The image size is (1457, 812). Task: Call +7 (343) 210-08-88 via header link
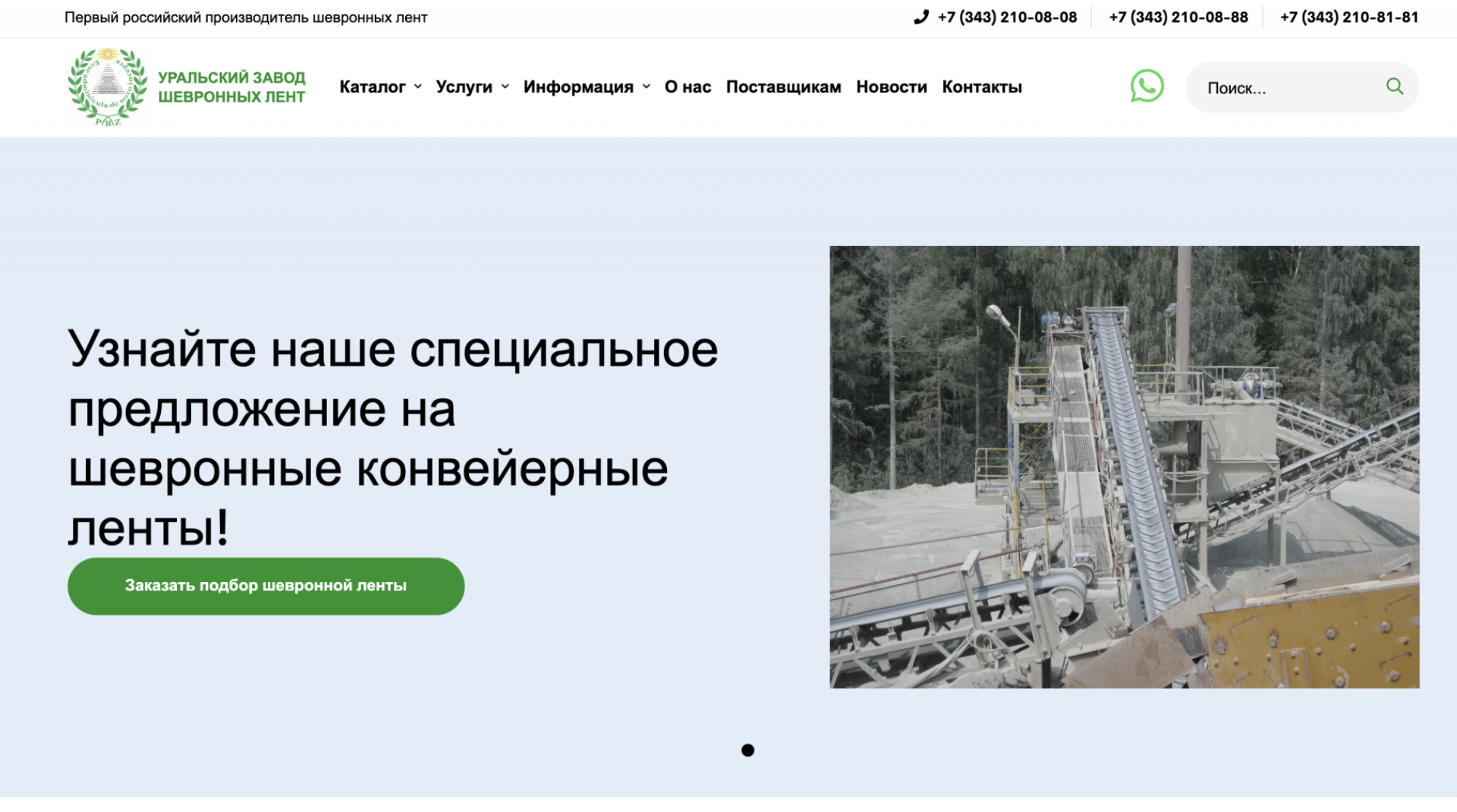point(1178,16)
